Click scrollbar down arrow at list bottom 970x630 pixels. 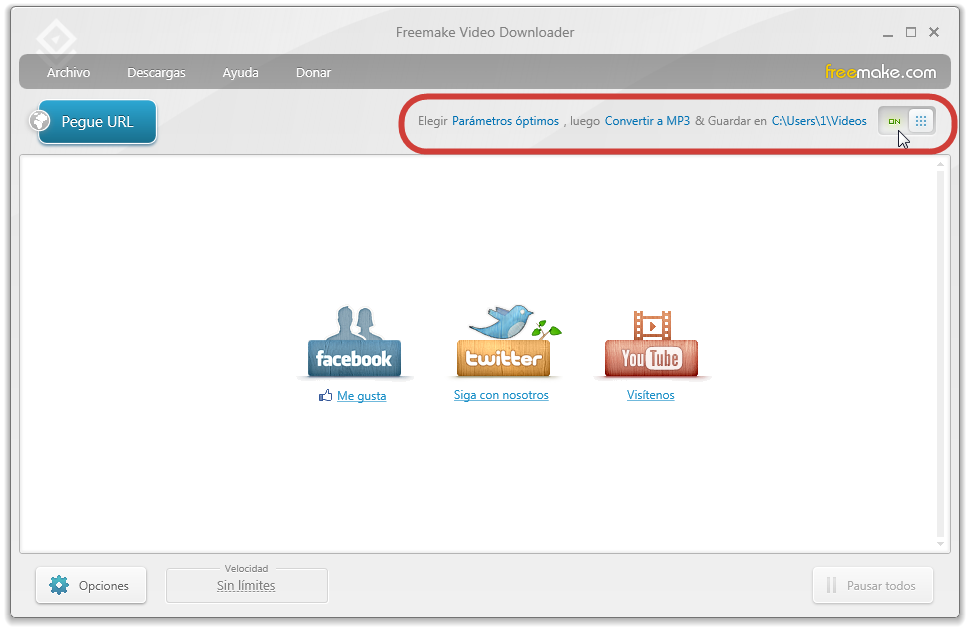click(x=940, y=544)
